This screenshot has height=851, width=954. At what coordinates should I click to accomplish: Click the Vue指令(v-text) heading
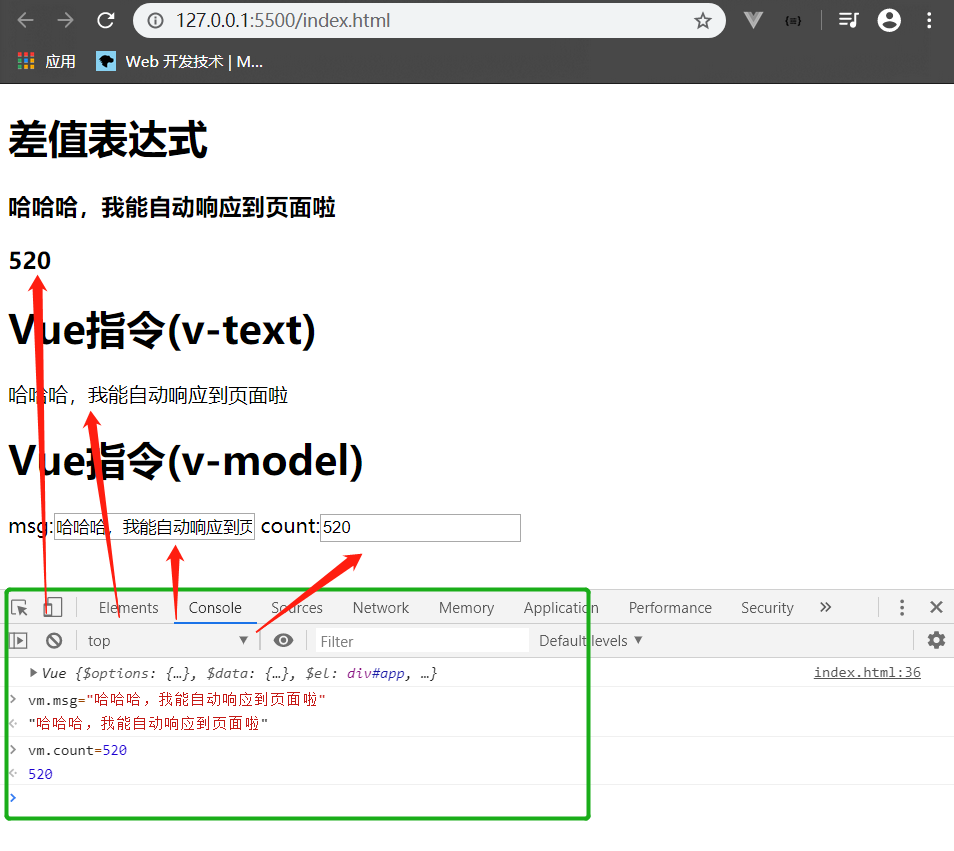(162, 330)
